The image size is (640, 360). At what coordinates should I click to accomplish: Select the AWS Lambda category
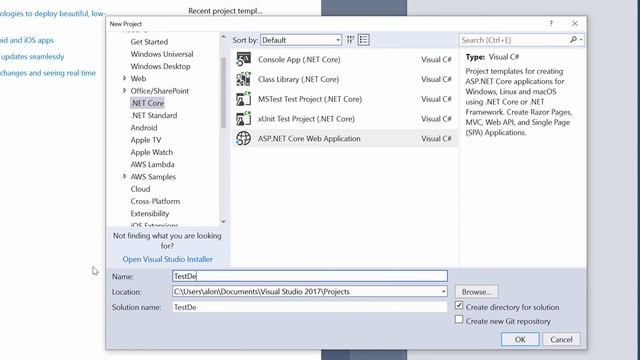click(152, 164)
